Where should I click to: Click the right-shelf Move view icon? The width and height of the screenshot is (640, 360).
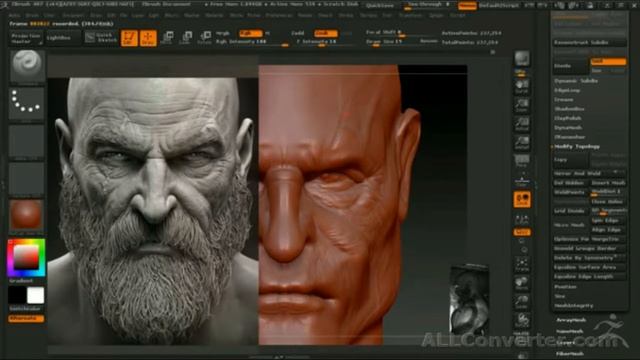point(522,283)
